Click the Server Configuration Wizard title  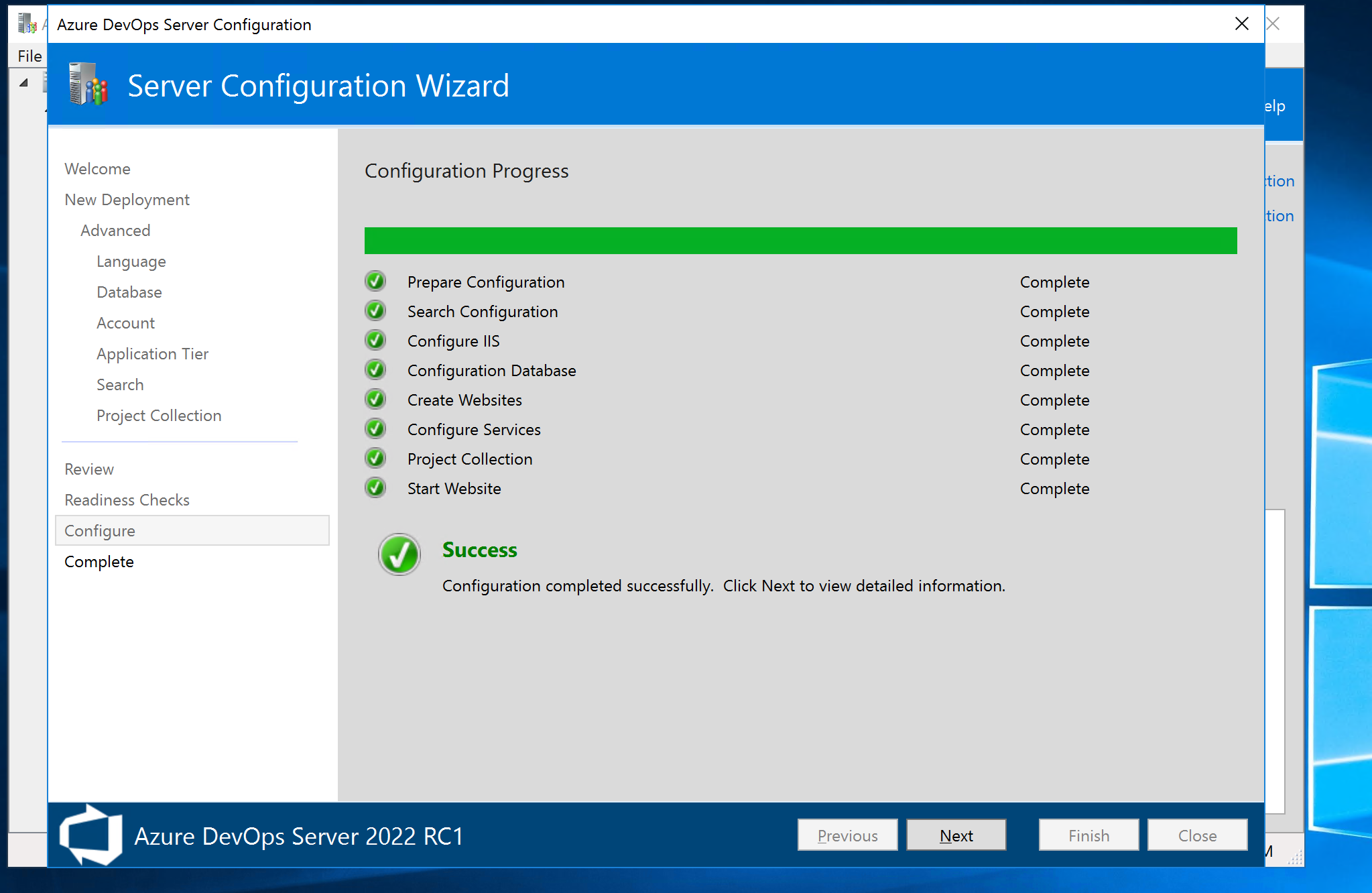[x=318, y=86]
